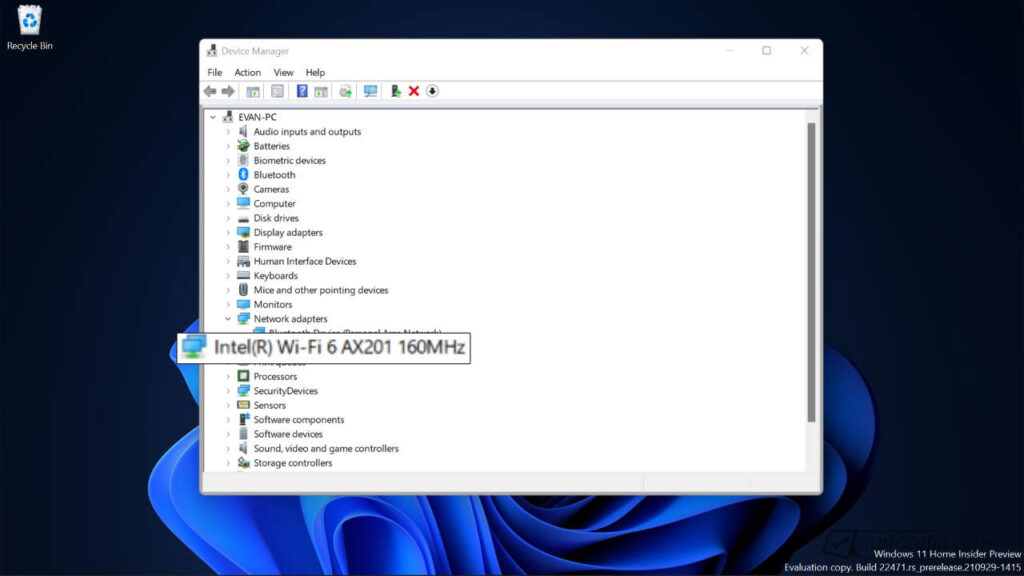The image size is (1024, 576).
Task: Scan for hardware changes via monitor icon
Action: tap(370, 91)
